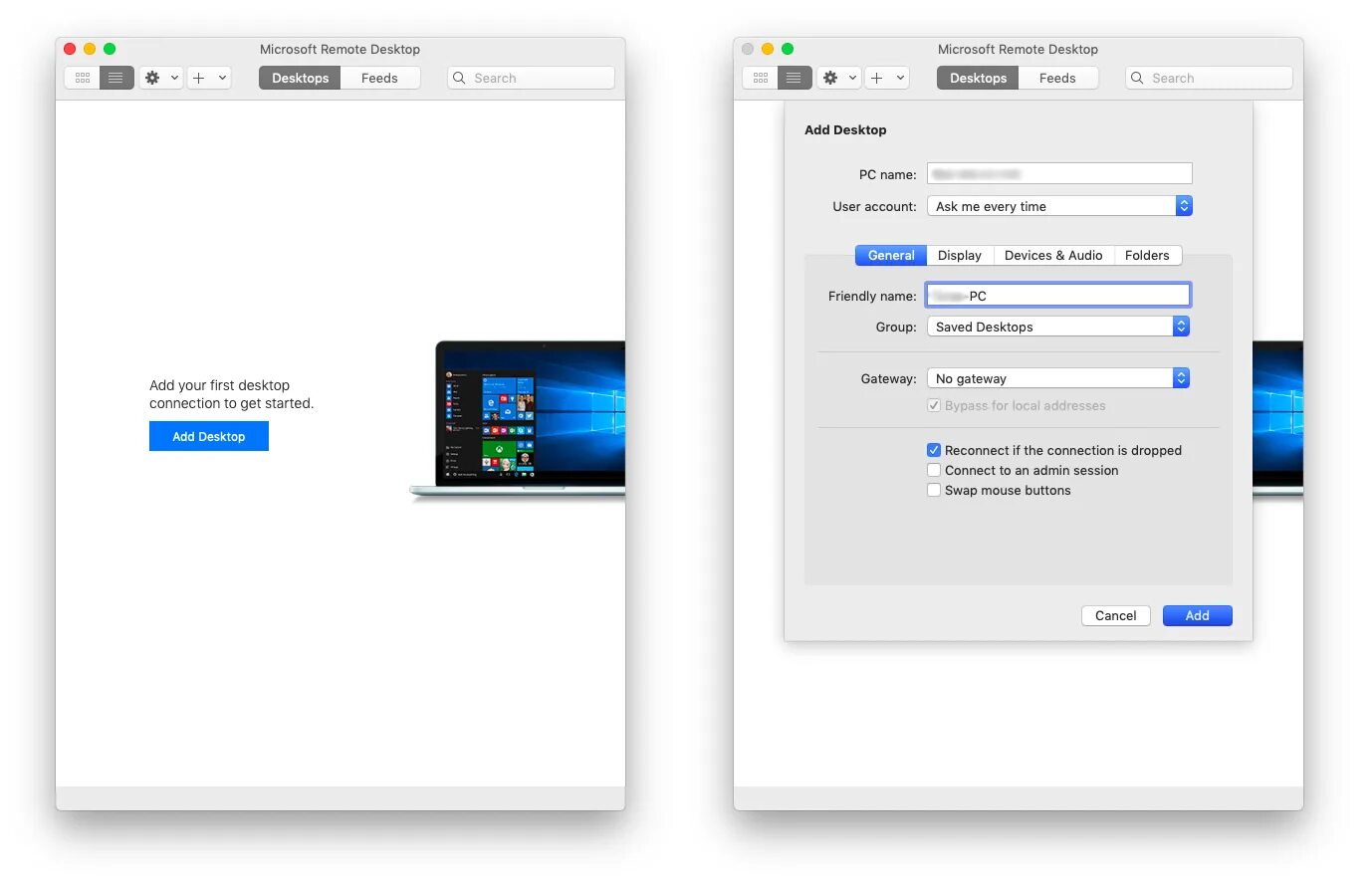1372x884 pixels.
Task: Select the General tab
Action: [891, 256]
